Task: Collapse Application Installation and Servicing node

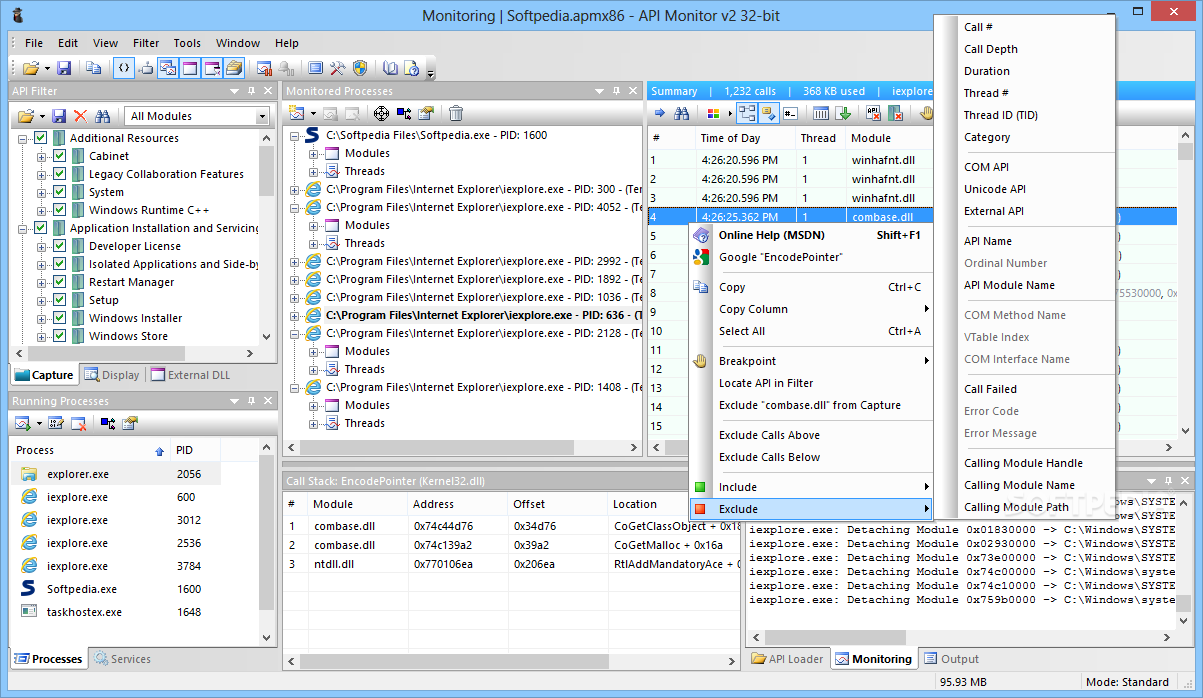Action: coord(23,228)
